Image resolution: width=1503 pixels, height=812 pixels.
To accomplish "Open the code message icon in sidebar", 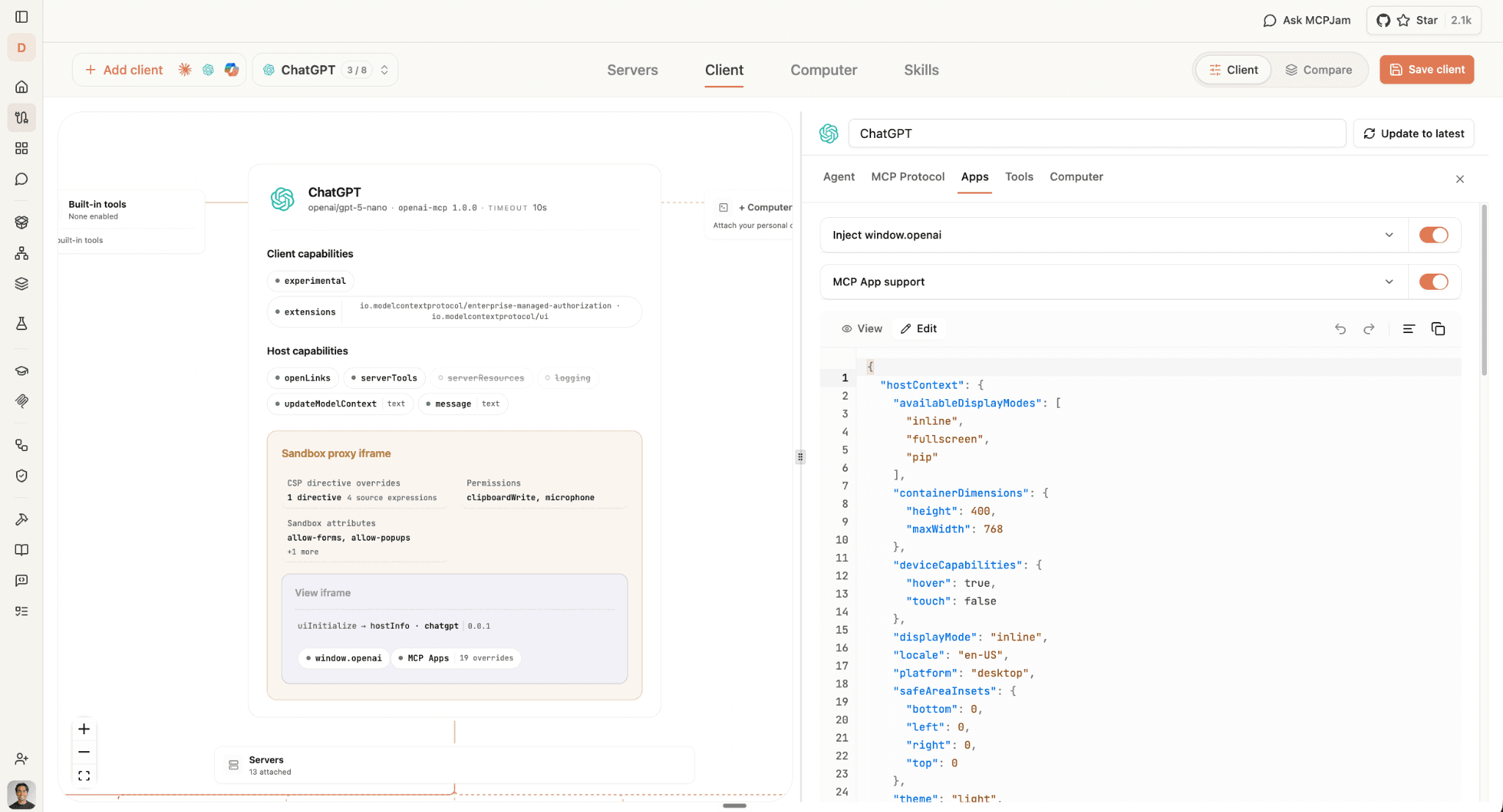I will click(21, 580).
